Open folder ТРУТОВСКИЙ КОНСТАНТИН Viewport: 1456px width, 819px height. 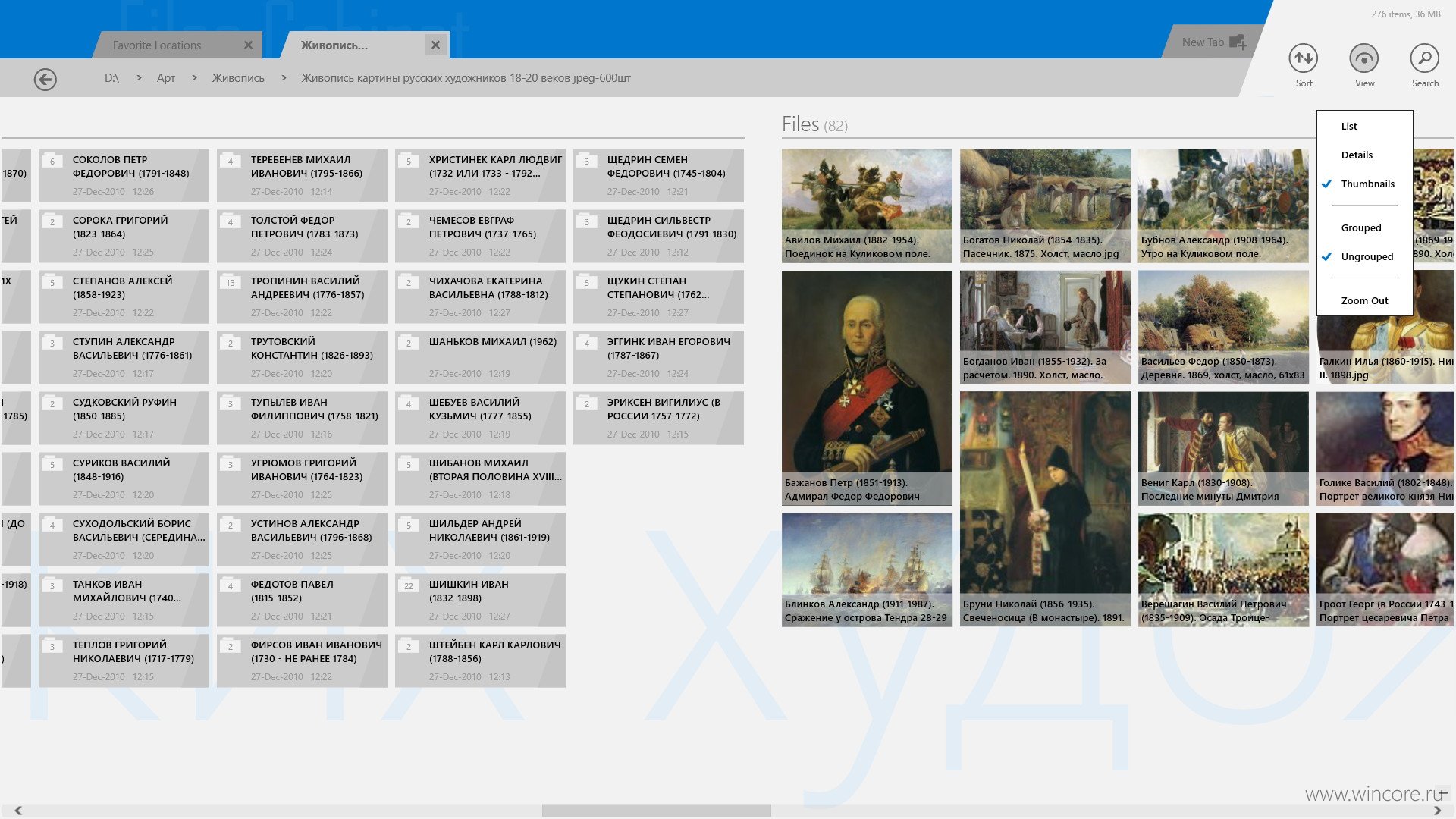[302, 357]
